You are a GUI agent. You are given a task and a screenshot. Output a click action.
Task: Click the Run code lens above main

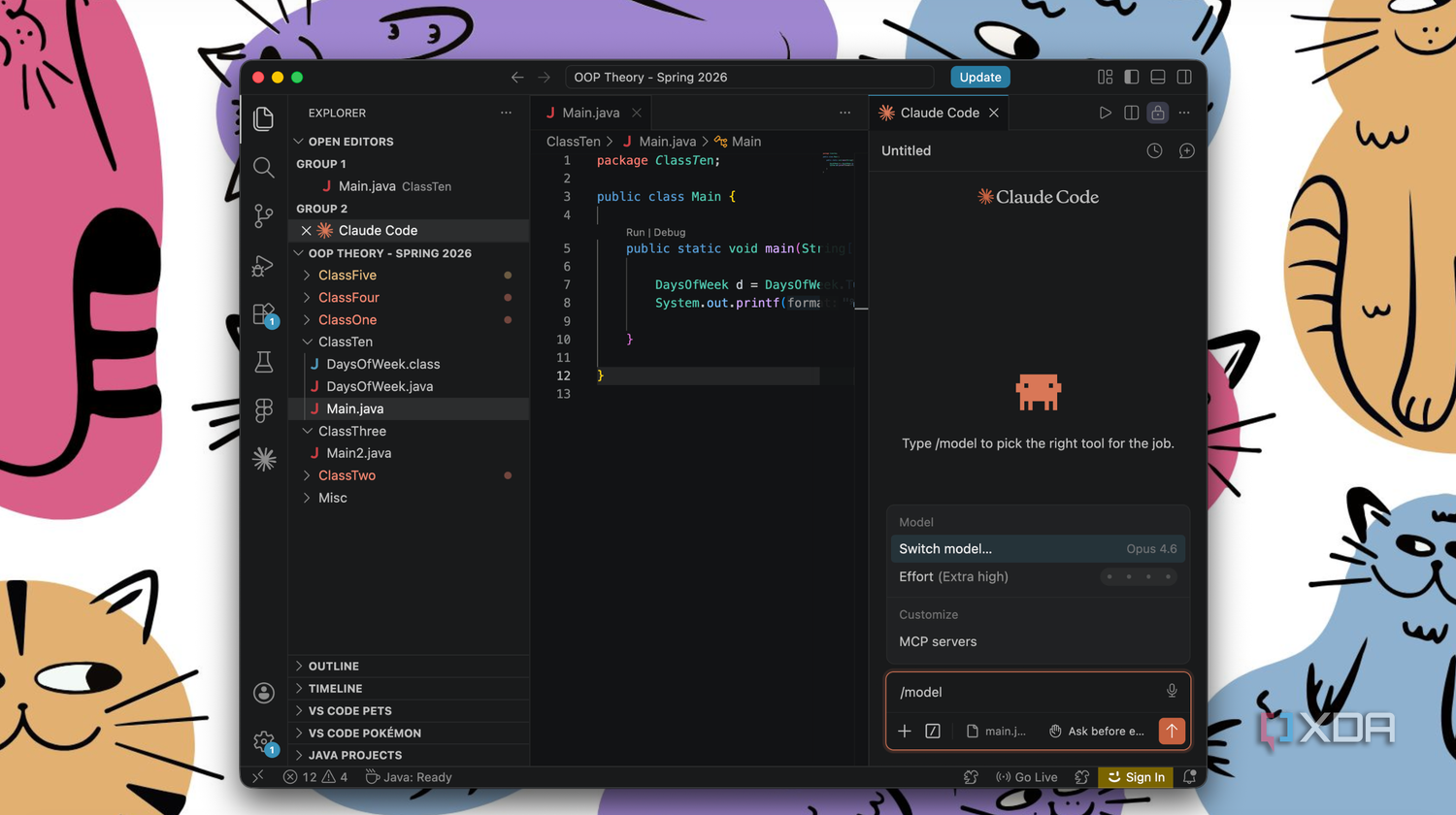(x=635, y=233)
